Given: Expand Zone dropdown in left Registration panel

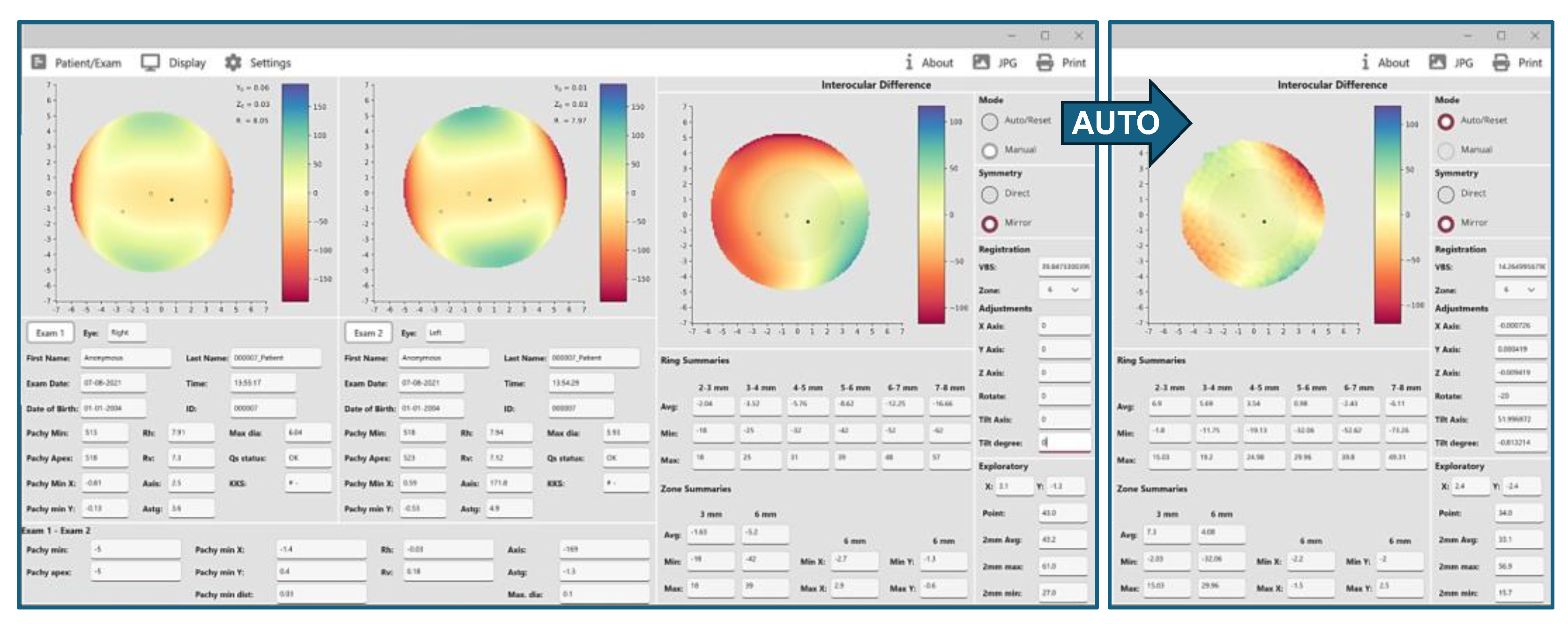Looking at the screenshot, I should [x=1075, y=290].
